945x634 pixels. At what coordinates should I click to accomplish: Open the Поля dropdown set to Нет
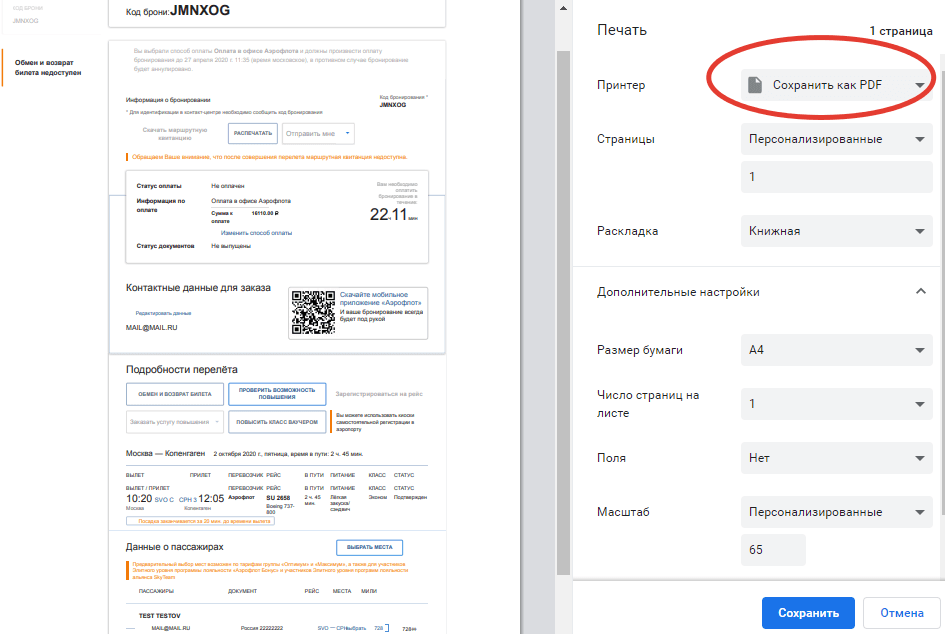pyautogui.click(x=836, y=458)
